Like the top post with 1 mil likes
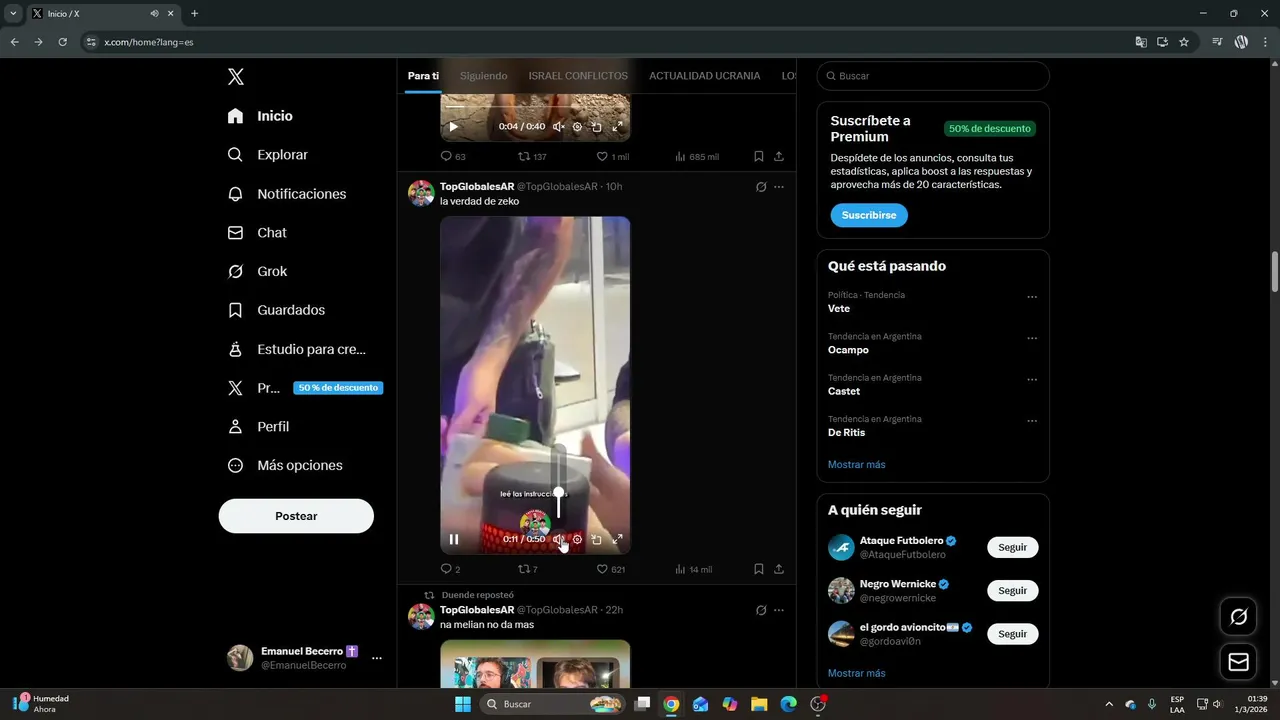The height and width of the screenshot is (720, 1280). click(612, 157)
